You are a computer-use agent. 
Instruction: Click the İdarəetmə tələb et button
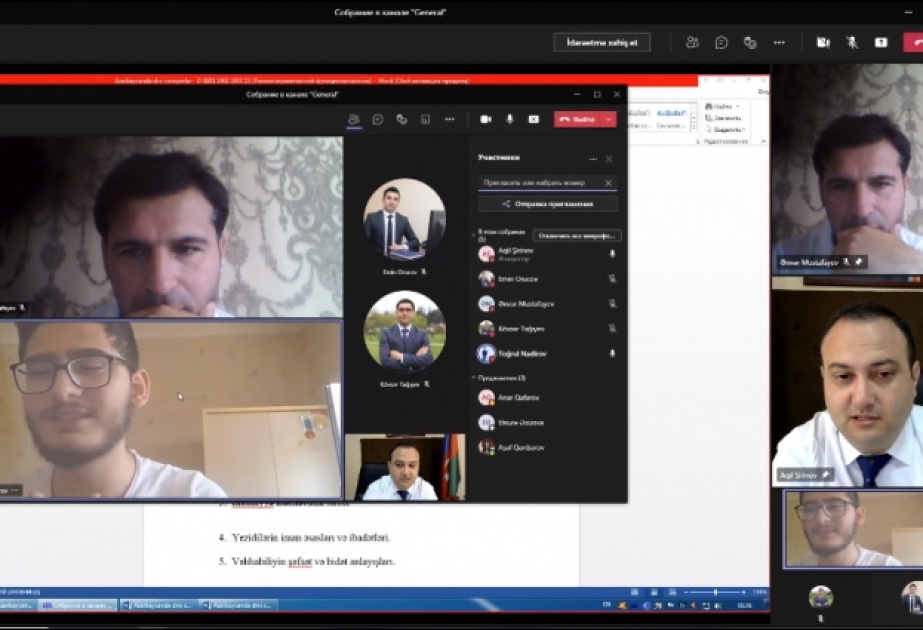pos(602,42)
